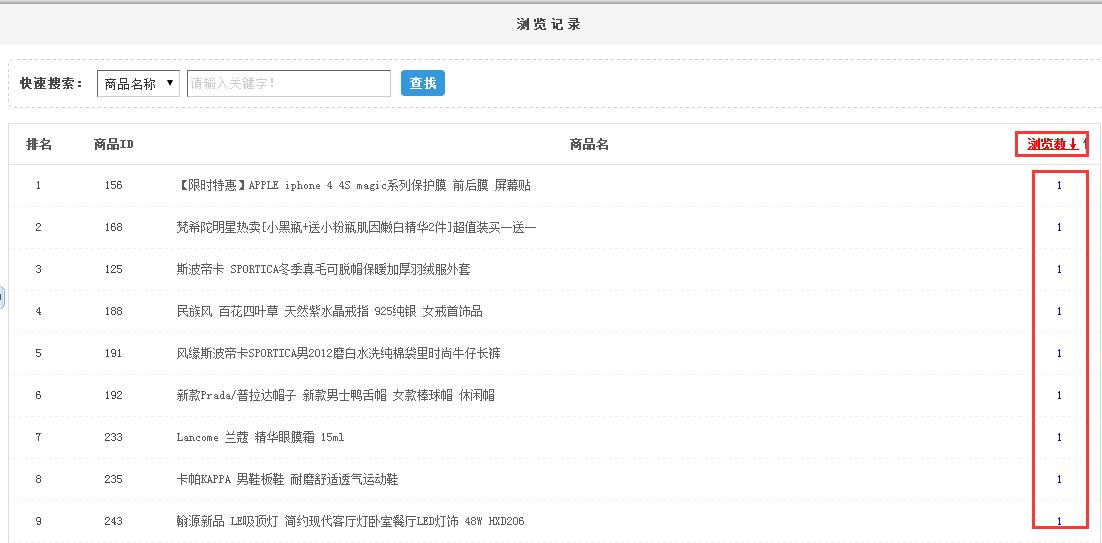Open view count link for product 243

pos(1059,521)
